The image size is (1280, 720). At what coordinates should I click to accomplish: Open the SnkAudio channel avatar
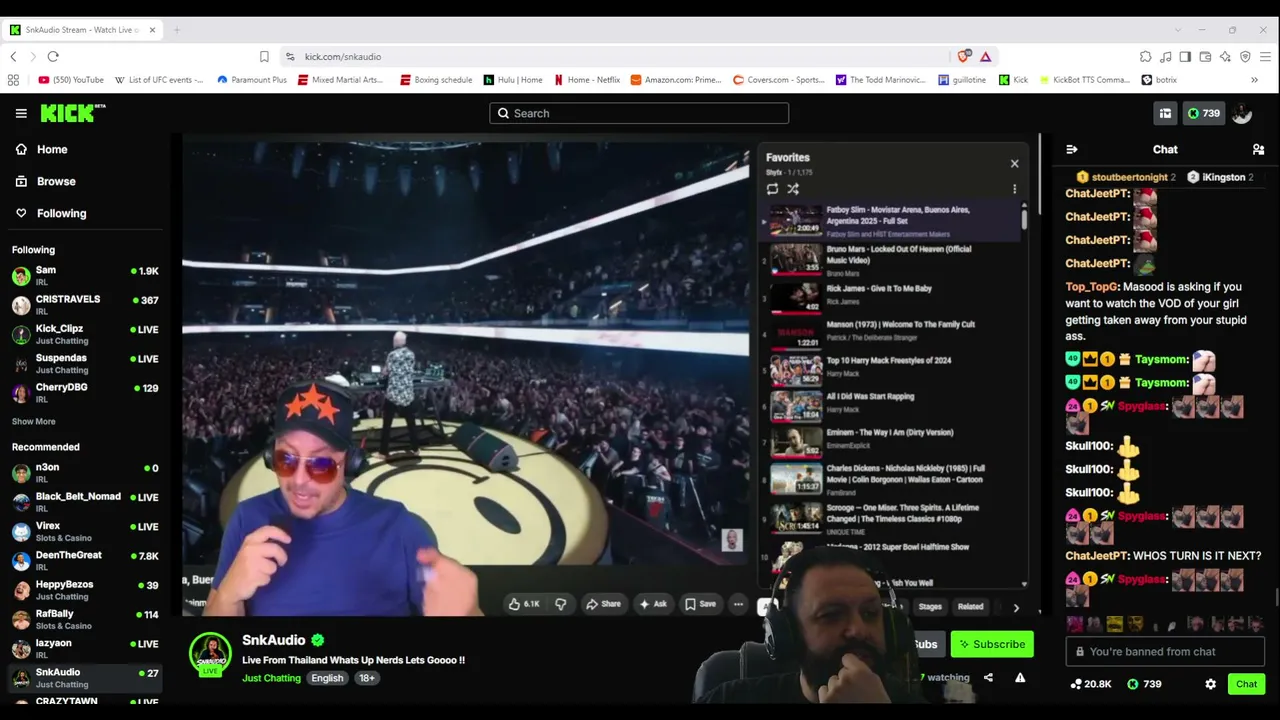click(210, 654)
